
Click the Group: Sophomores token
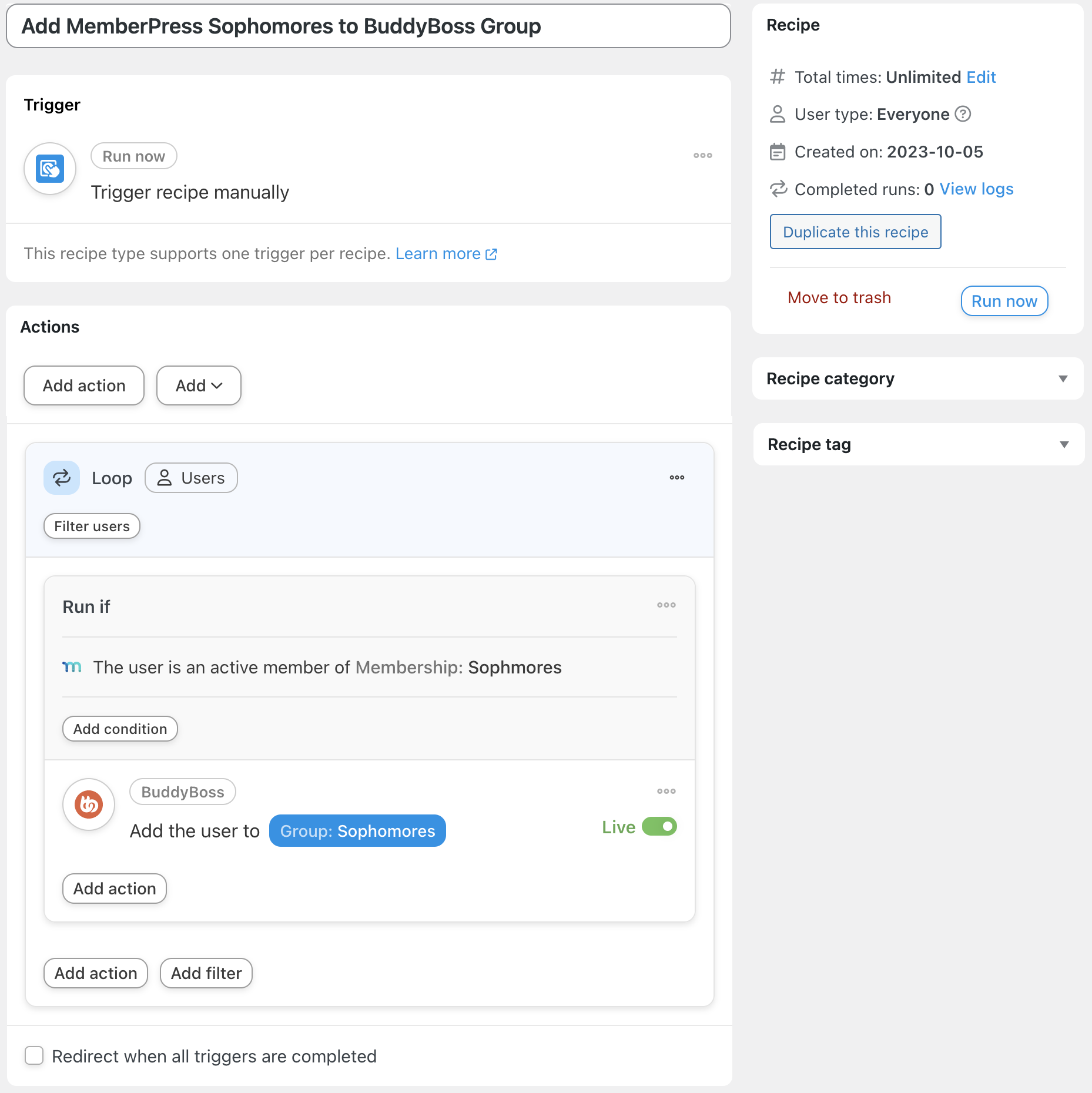357,831
